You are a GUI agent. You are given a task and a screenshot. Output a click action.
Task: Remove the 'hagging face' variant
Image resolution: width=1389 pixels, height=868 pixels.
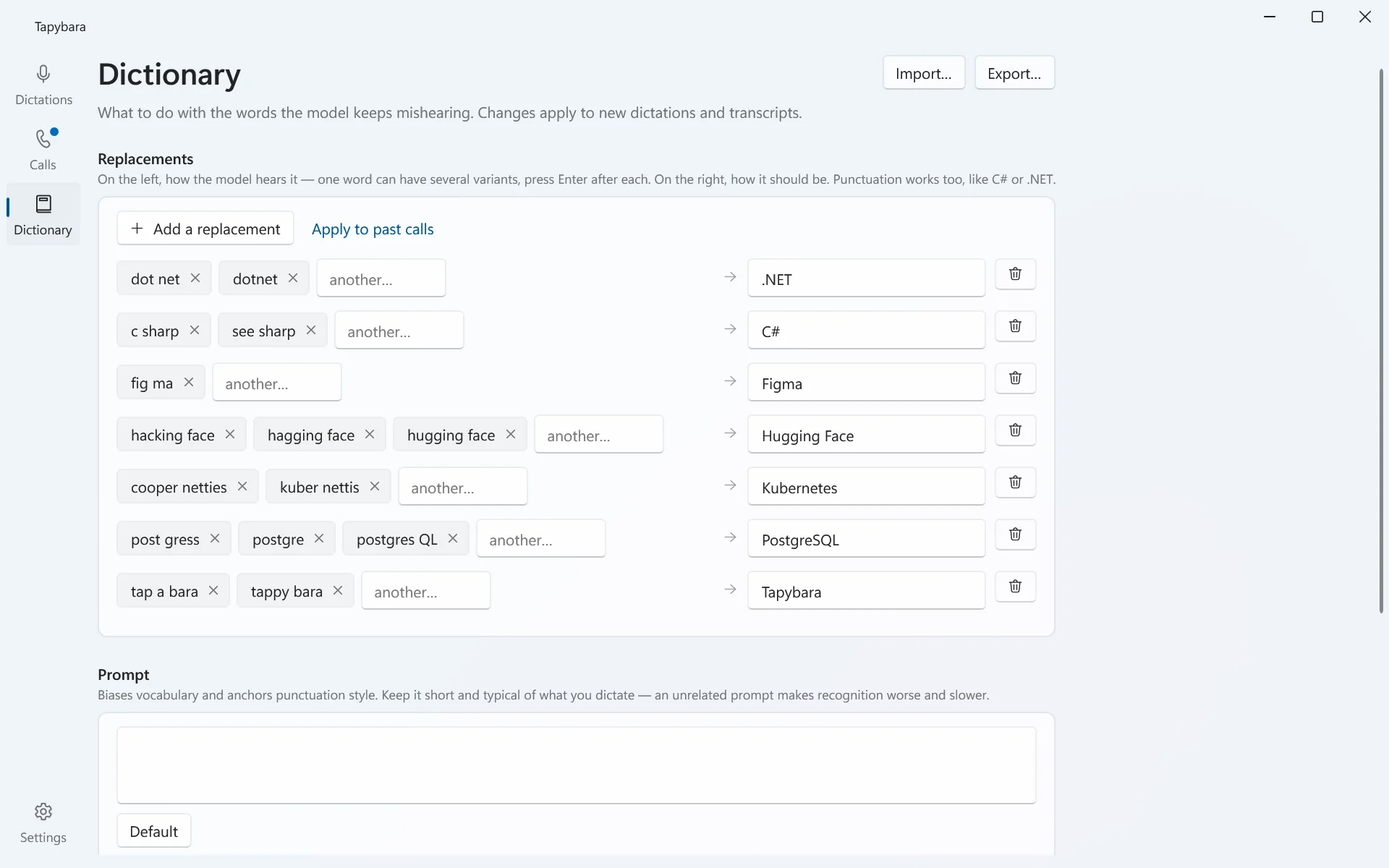[370, 434]
